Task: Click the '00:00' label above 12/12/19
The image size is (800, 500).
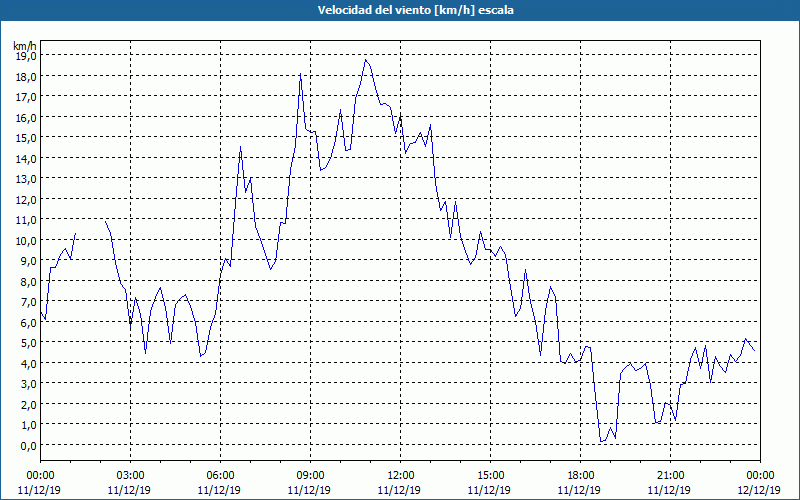Action: pos(760,476)
